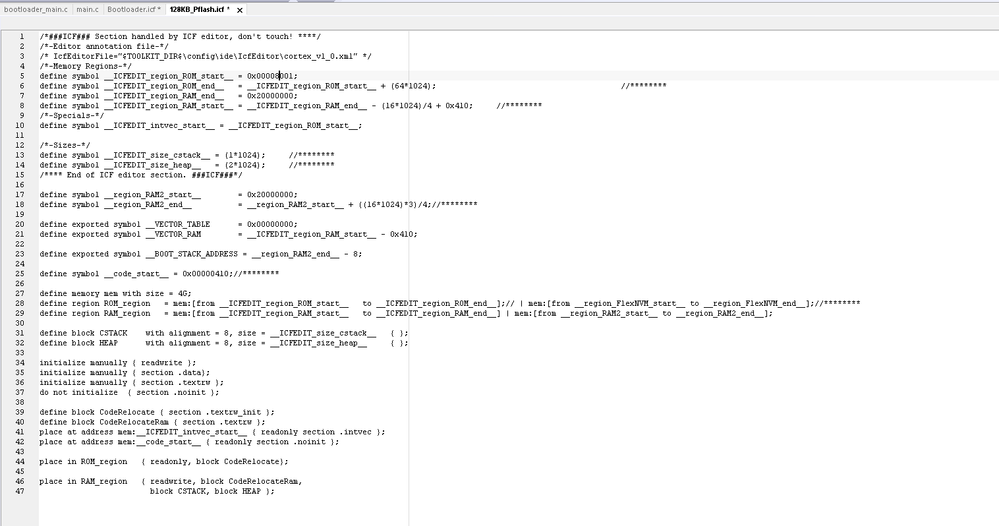Click the __ICFEDIT_intvec_start__ symbol on line 10
This screenshot has height=526, width=999.
click(159, 125)
